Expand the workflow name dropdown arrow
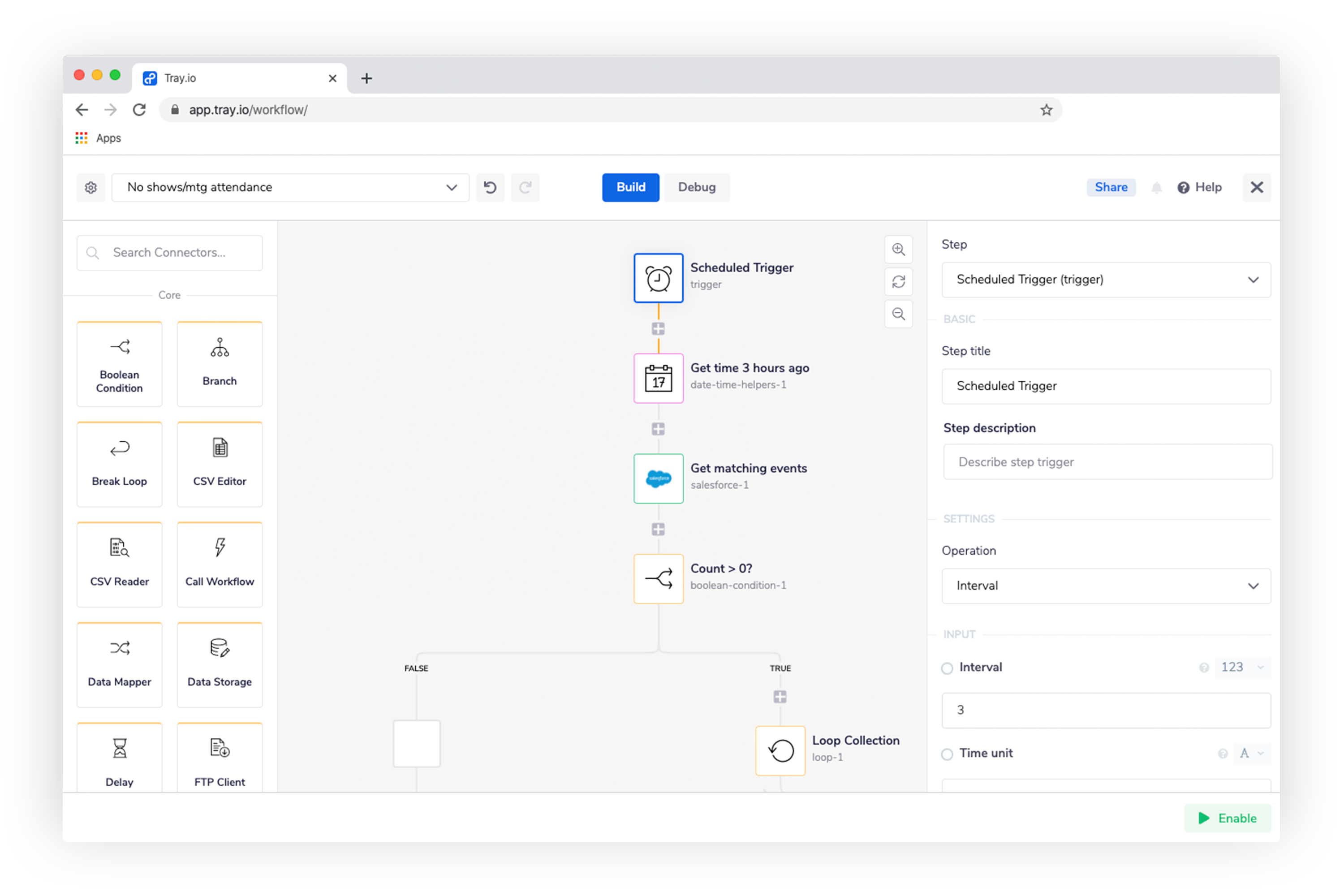Screen dimensions: 1344x896 click(451, 187)
